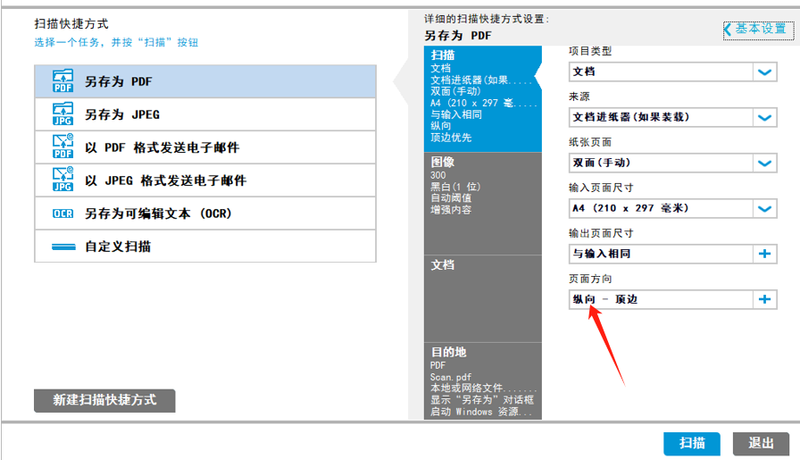Expand the 来源 dropdown list
800x460 pixels.
tap(765, 117)
